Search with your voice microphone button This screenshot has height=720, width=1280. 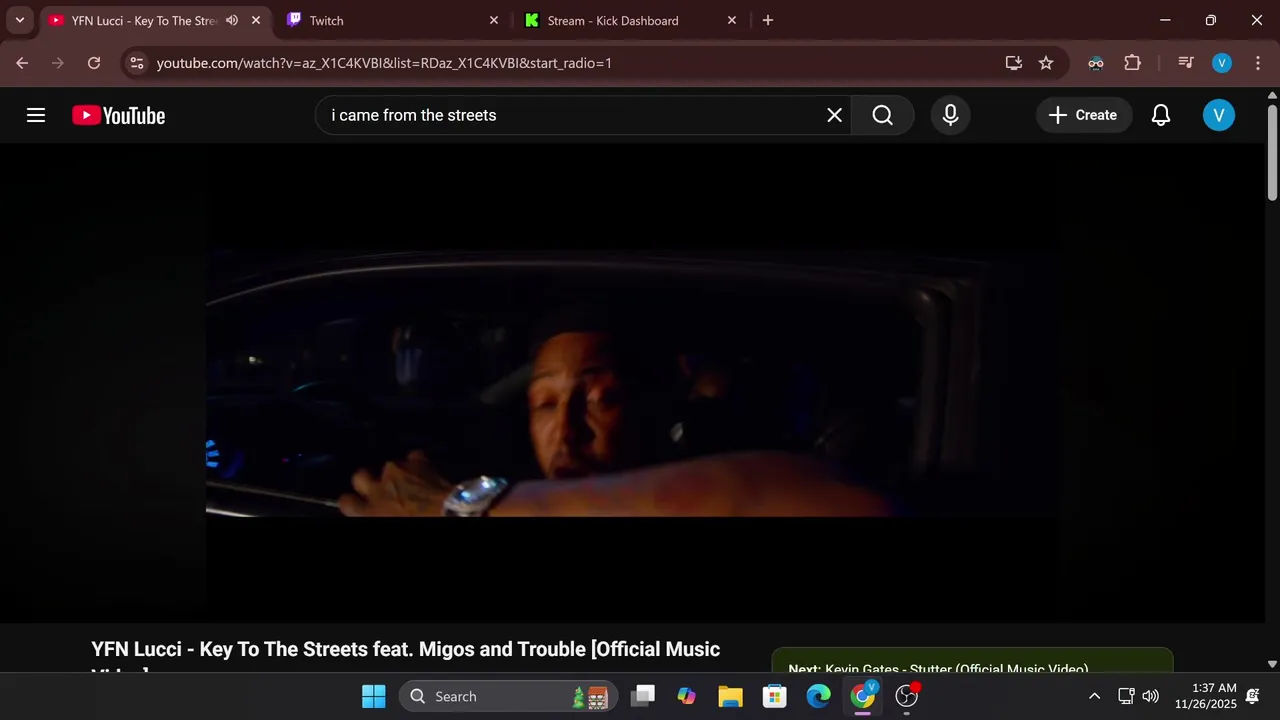[x=950, y=115]
